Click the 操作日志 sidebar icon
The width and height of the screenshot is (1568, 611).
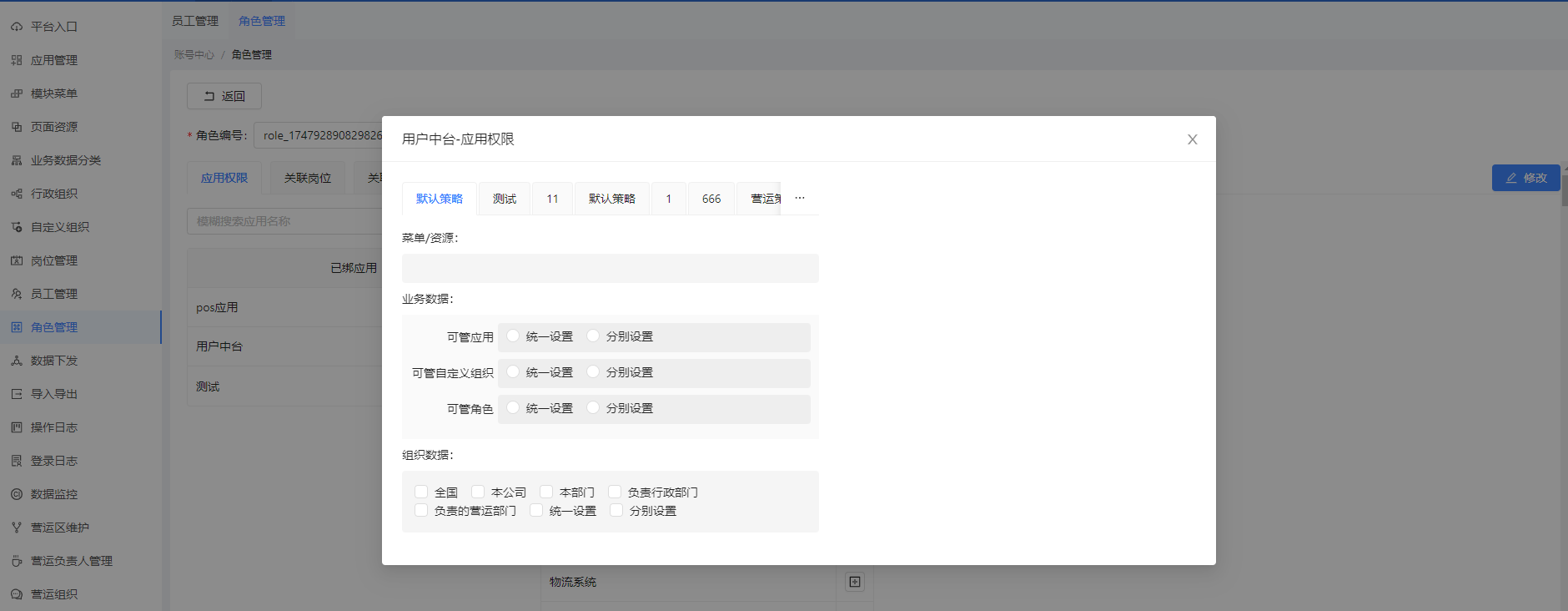click(x=17, y=427)
